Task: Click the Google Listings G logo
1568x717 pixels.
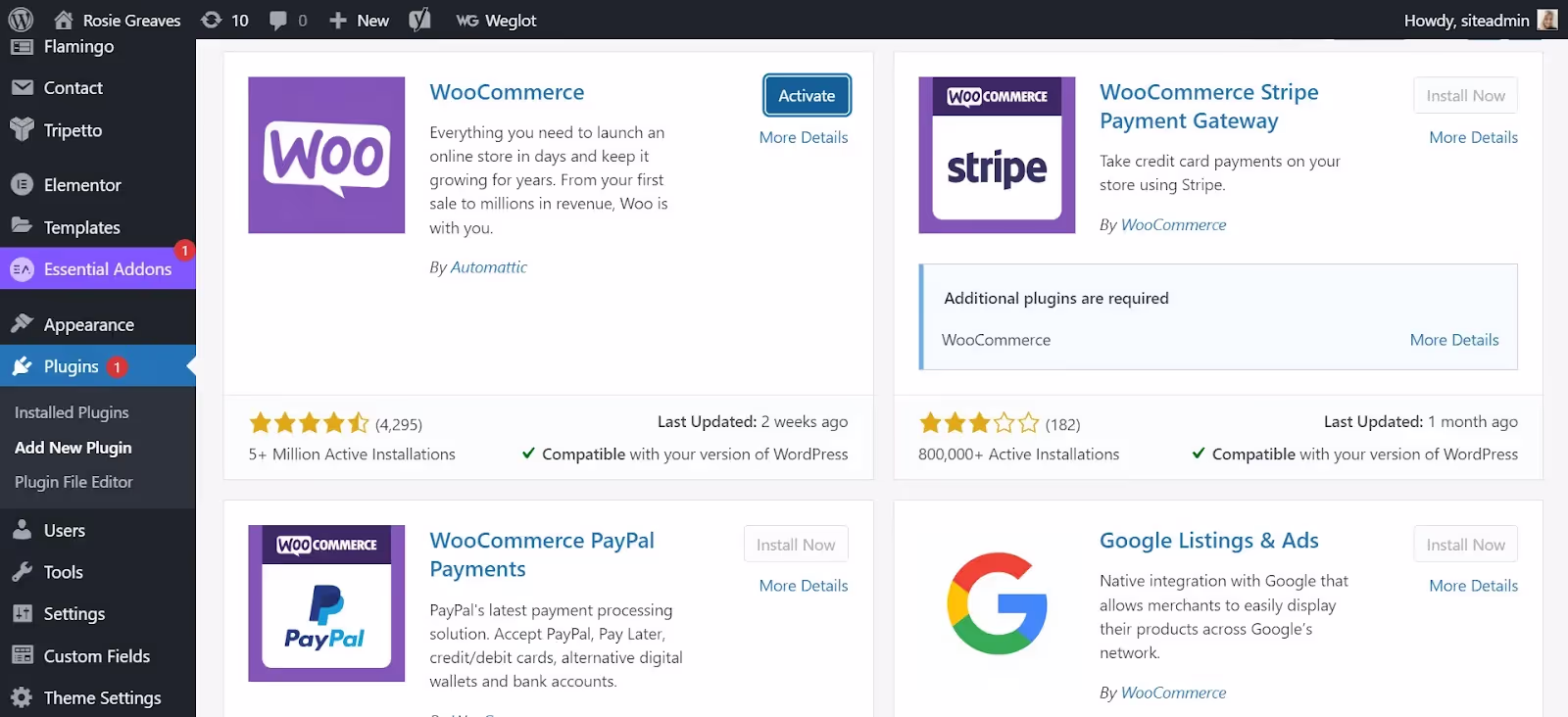Action: [997, 603]
